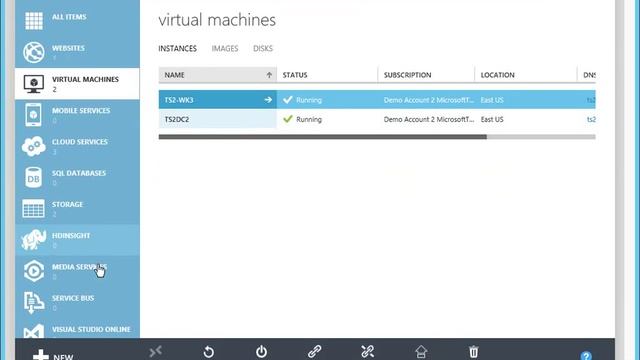640x360 pixels.
Task: Click the Connect icon in bottom bar
Action: (x=156, y=351)
